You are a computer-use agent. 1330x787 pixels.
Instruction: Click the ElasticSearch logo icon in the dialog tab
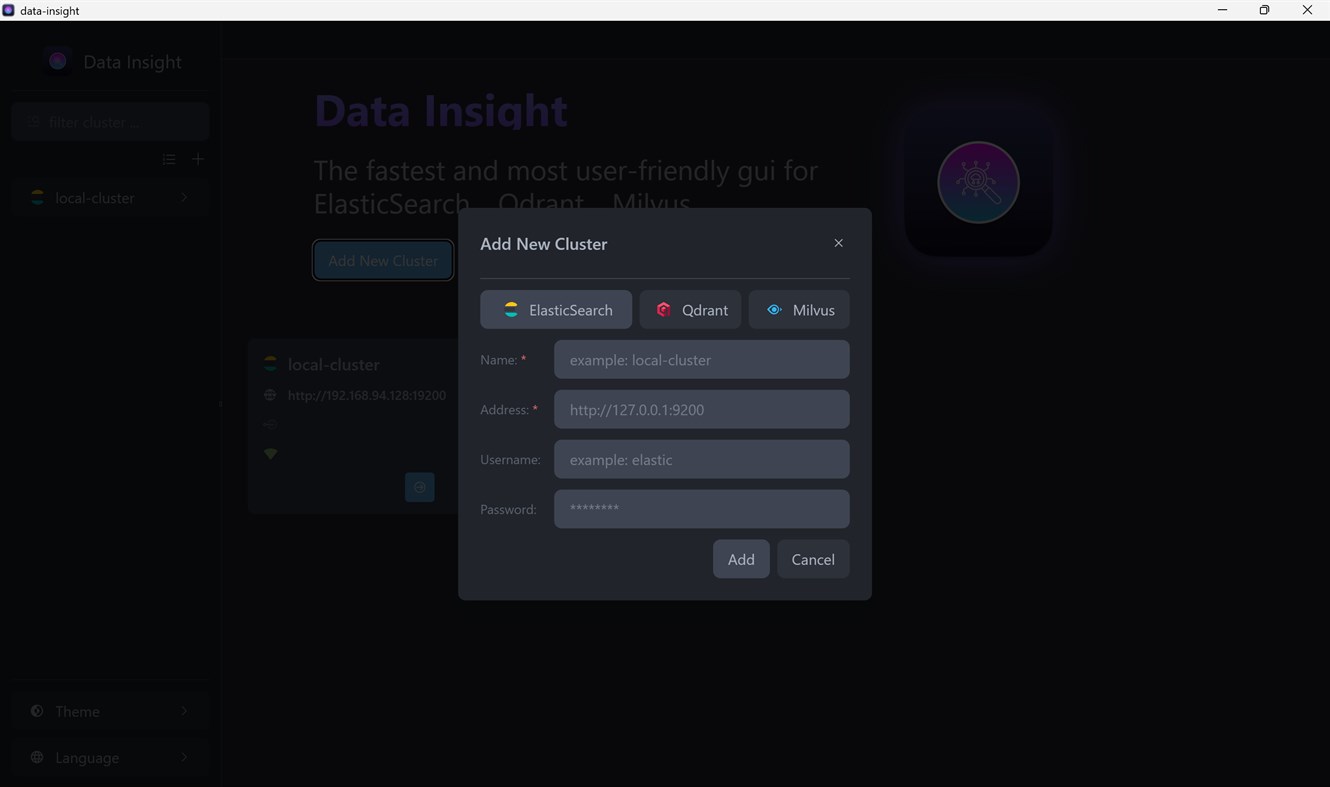[511, 310]
